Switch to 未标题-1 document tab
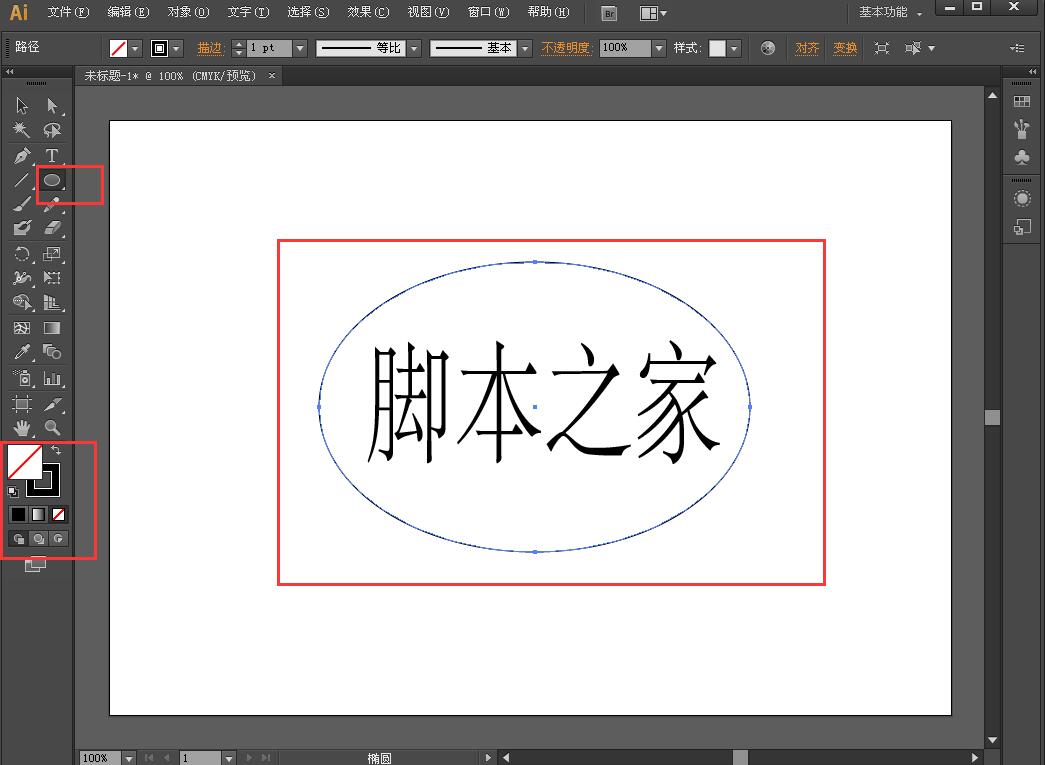The width and height of the screenshot is (1045, 765). (x=170, y=76)
